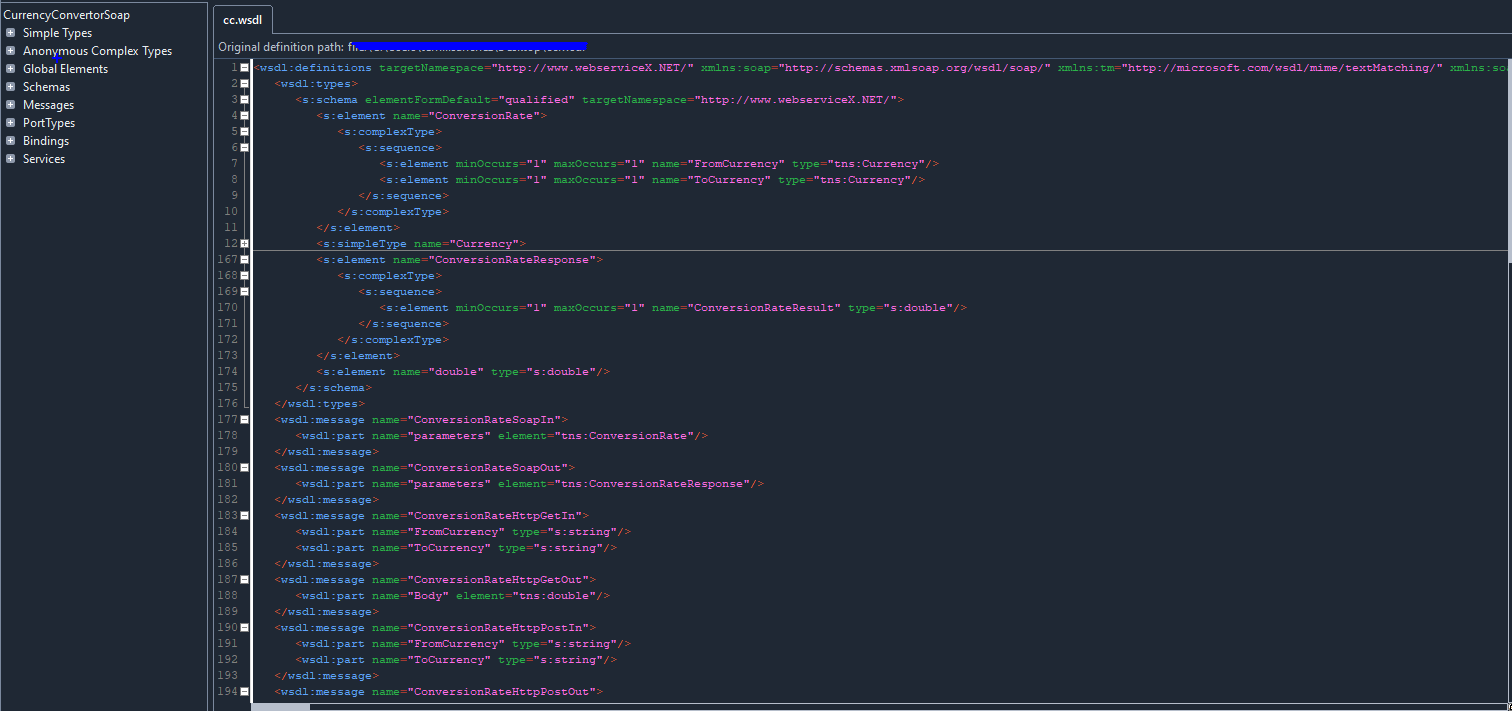Click the closing s:schema tag on line 175
Screen dimensions: 1512x712
(x=334, y=388)
